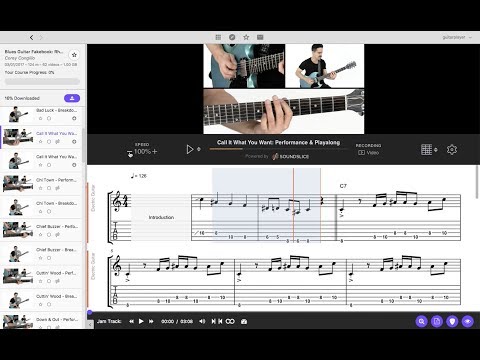This screenshot has height=360, width=480.
Task: Click the orange playhead line in notation
Action: (293, 205)
